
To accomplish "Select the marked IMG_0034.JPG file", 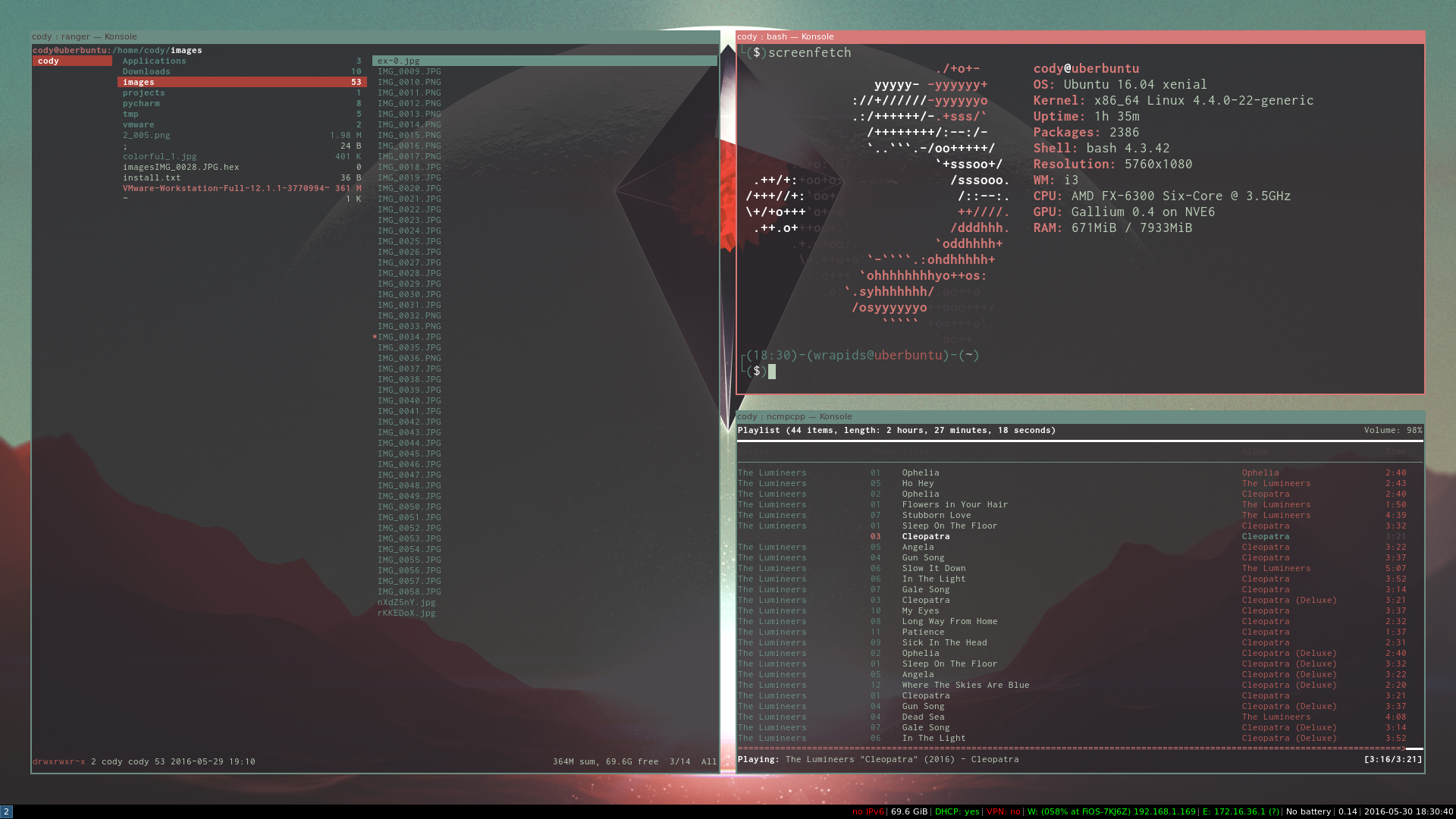I will pos(409,337).
